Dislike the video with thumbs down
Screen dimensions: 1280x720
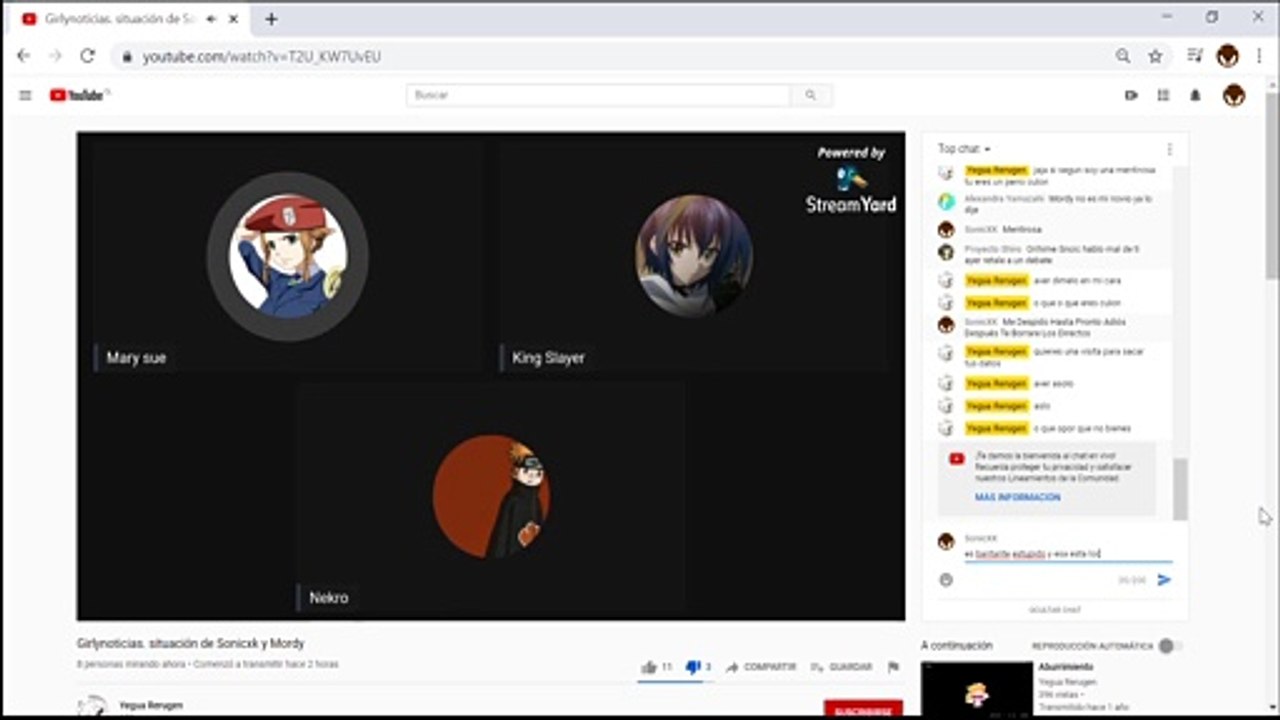[693, 667]
